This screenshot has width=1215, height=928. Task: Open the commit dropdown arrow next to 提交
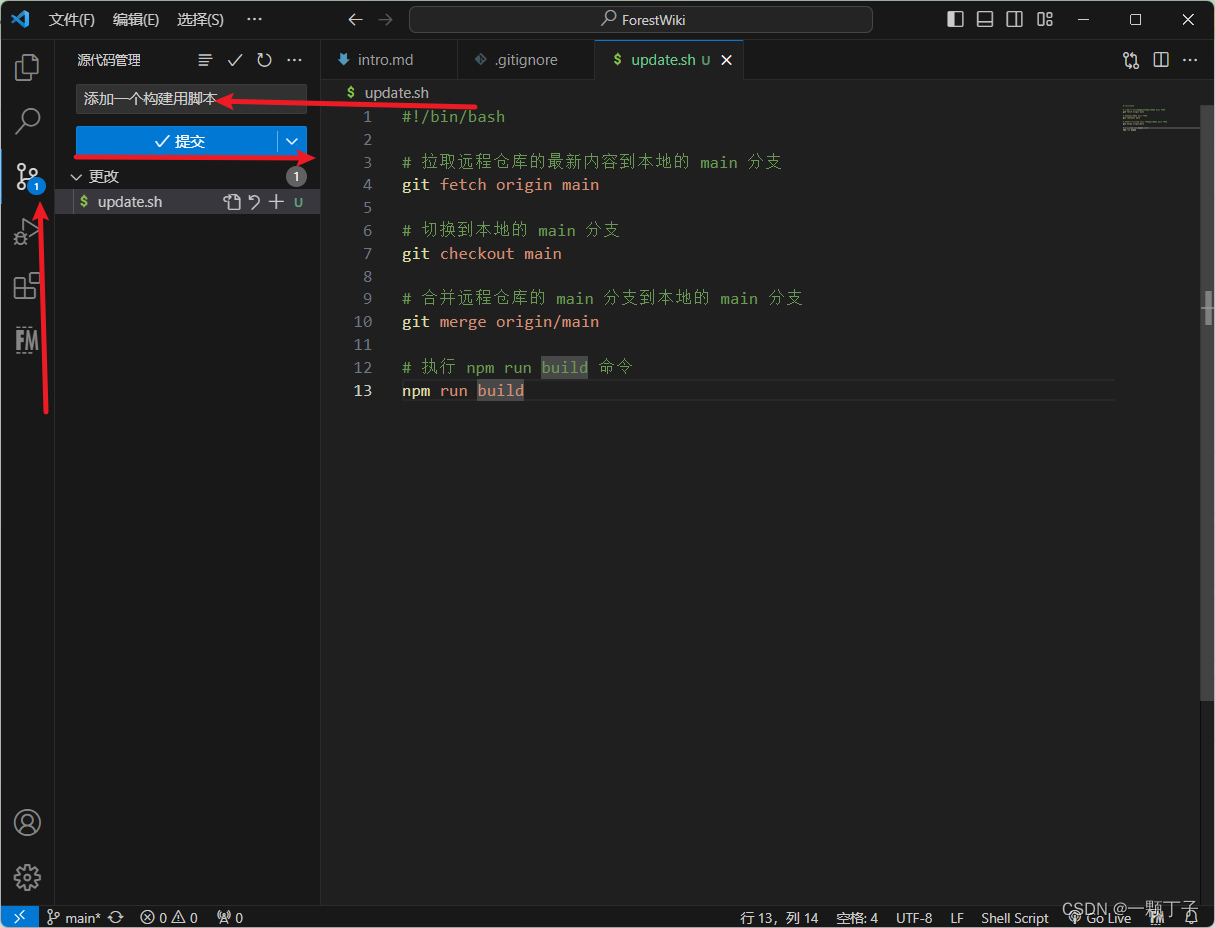pos(292,141)
